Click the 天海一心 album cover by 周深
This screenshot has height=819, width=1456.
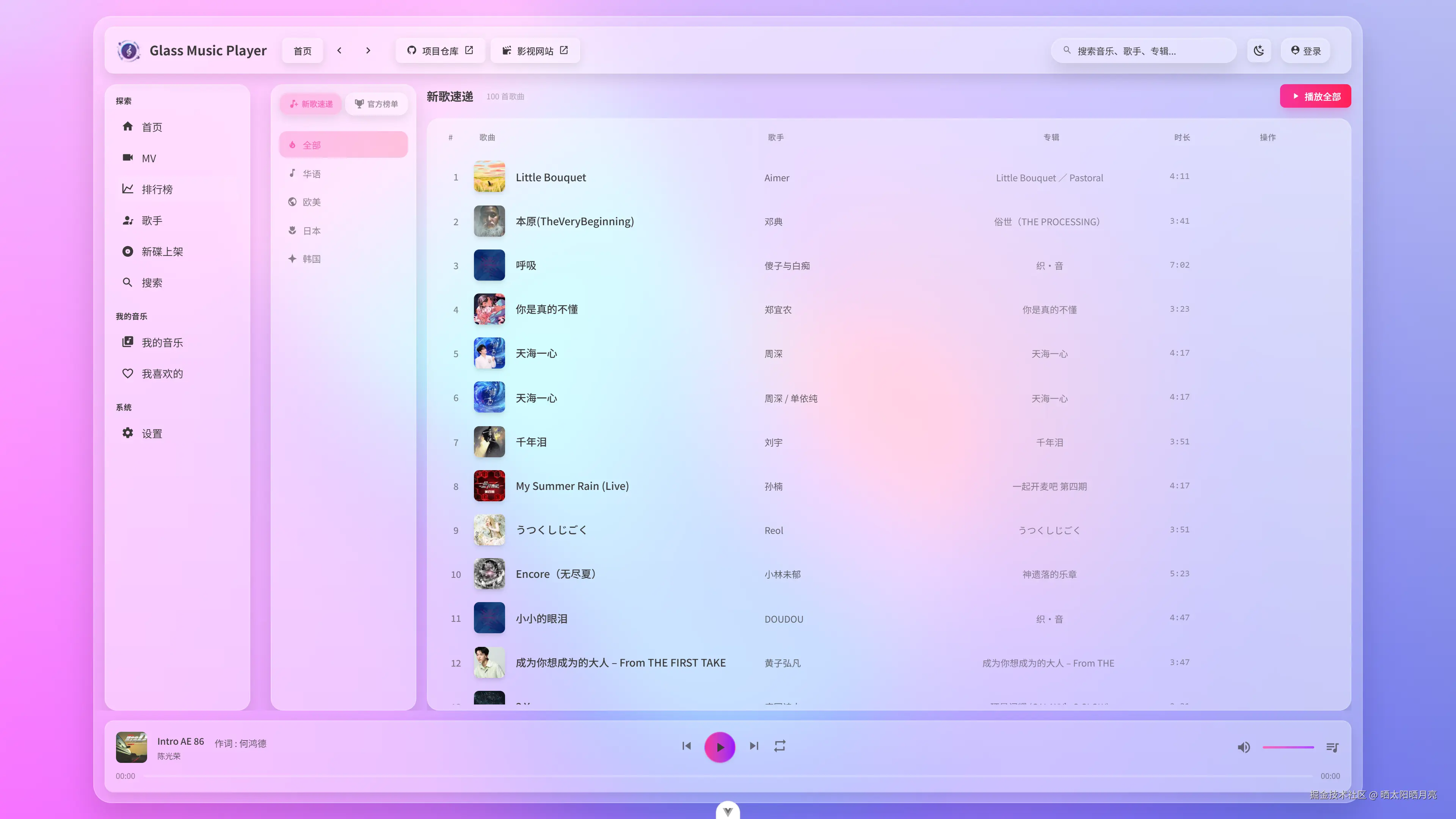(490, 353)
